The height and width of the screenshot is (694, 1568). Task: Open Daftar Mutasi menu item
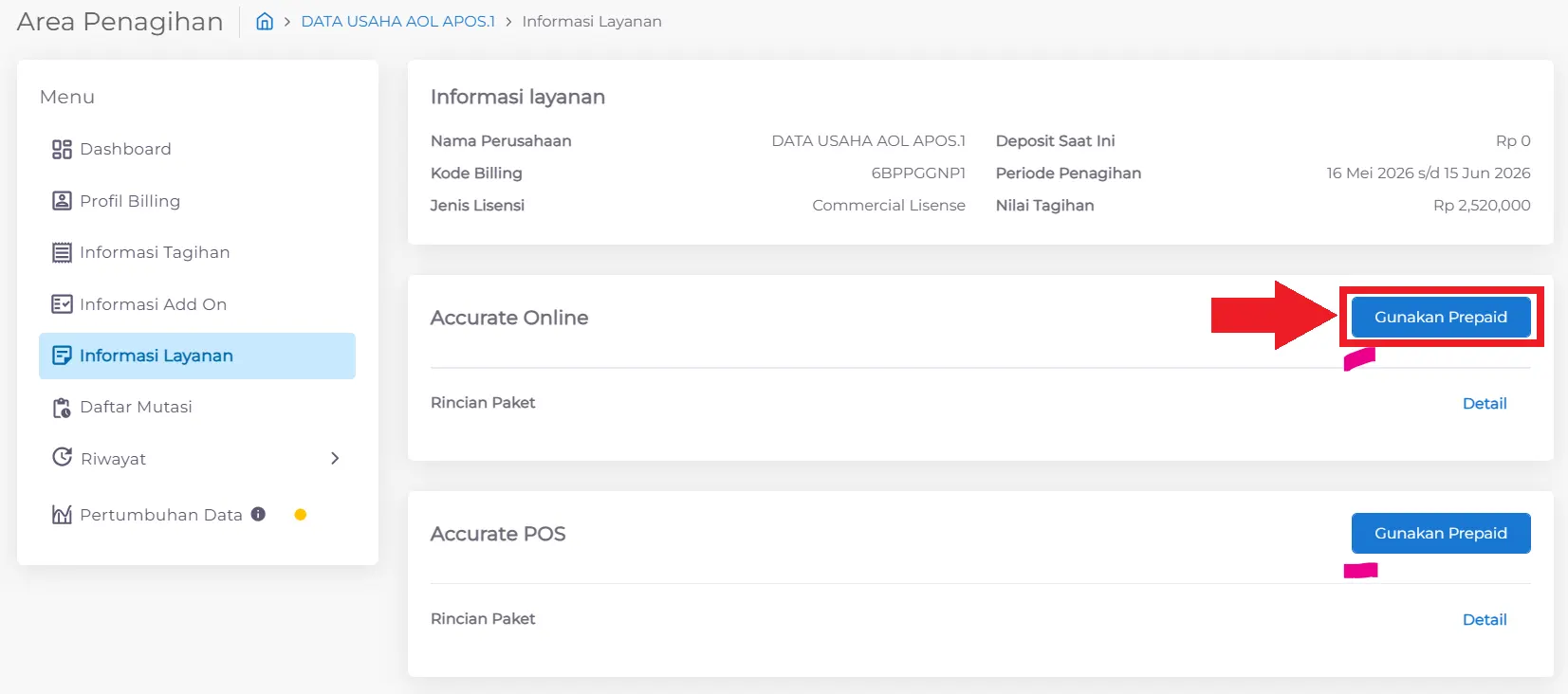click(197, 407)
